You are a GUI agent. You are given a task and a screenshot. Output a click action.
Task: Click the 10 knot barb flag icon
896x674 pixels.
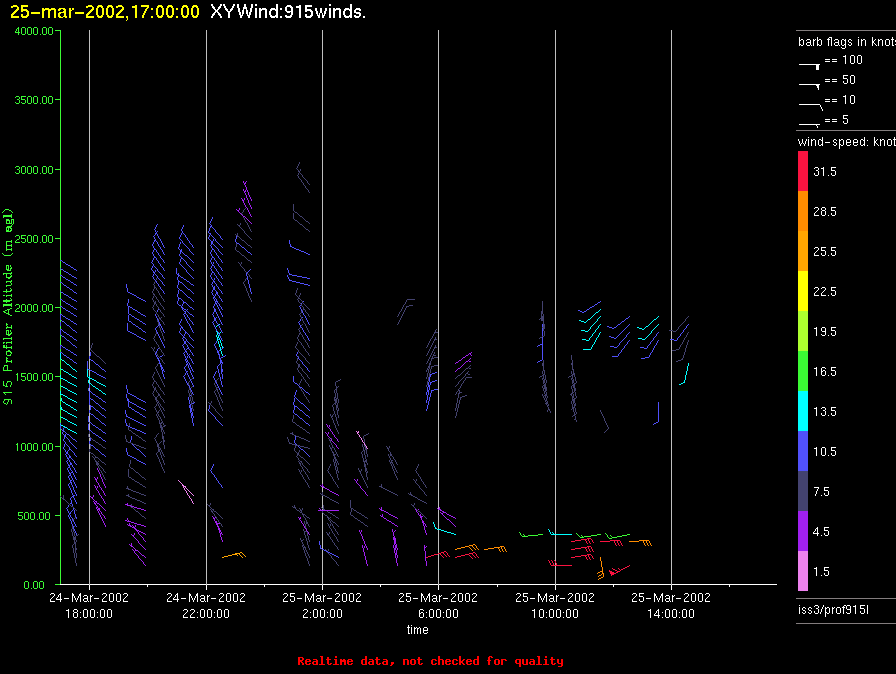point(810,106)
